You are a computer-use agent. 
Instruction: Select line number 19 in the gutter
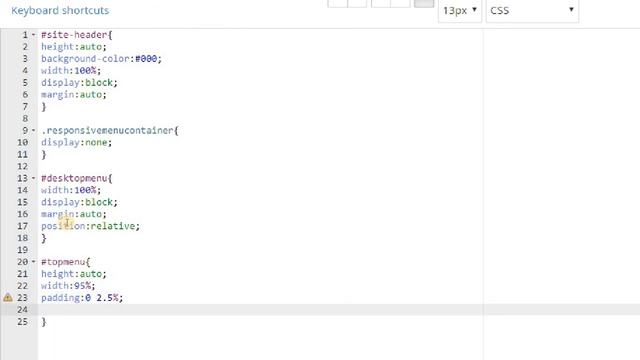click(x=22, y=250)
